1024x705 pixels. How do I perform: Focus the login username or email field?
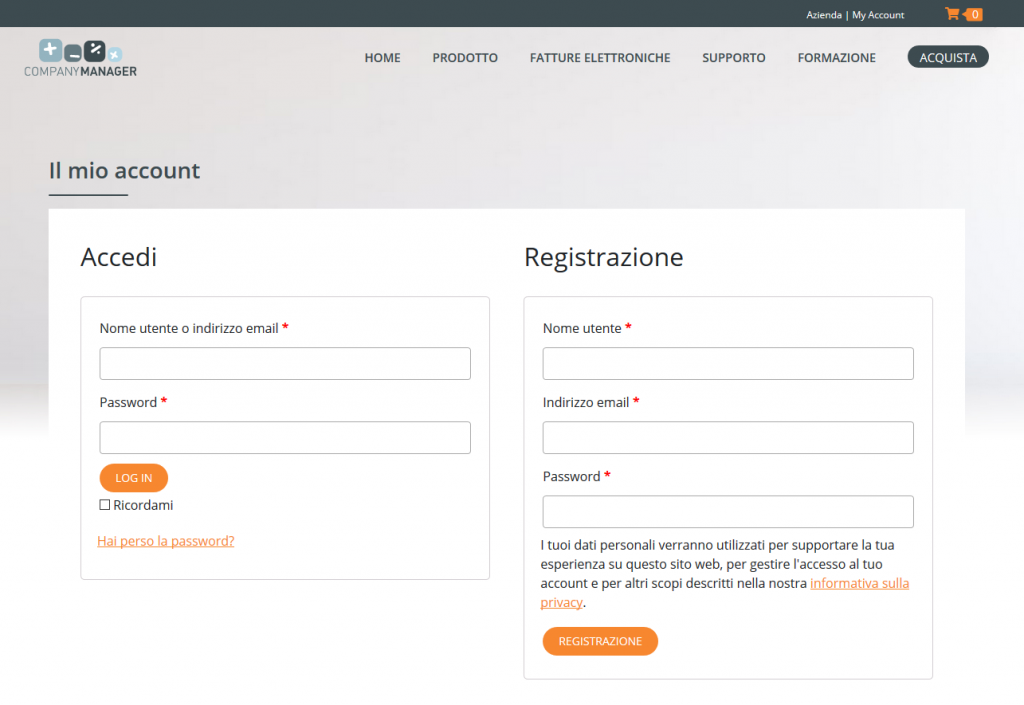coord(285,363)
